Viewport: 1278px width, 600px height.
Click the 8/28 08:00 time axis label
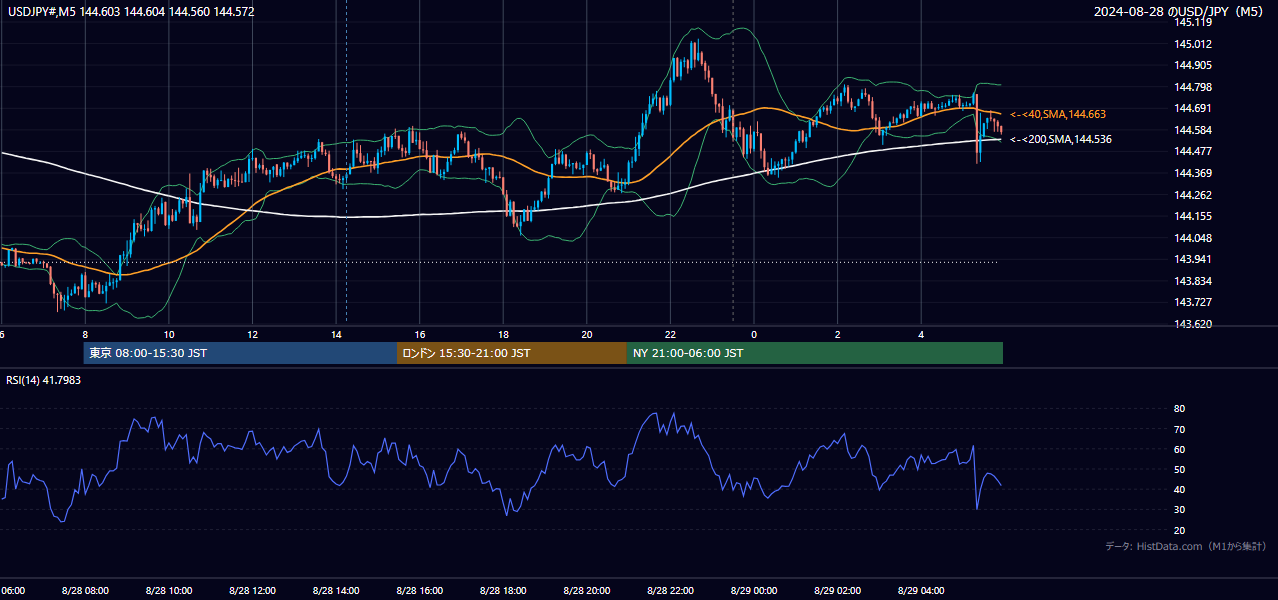84,591
